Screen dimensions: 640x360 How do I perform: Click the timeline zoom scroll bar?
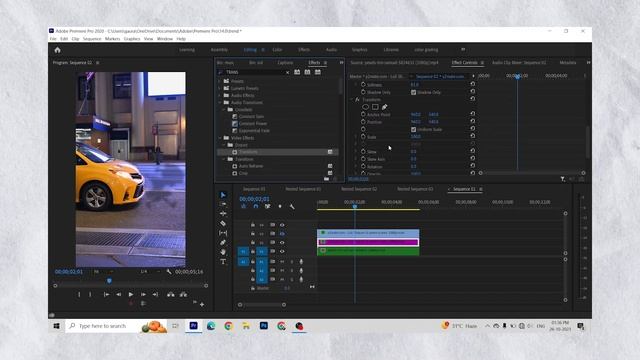(262, 304)
